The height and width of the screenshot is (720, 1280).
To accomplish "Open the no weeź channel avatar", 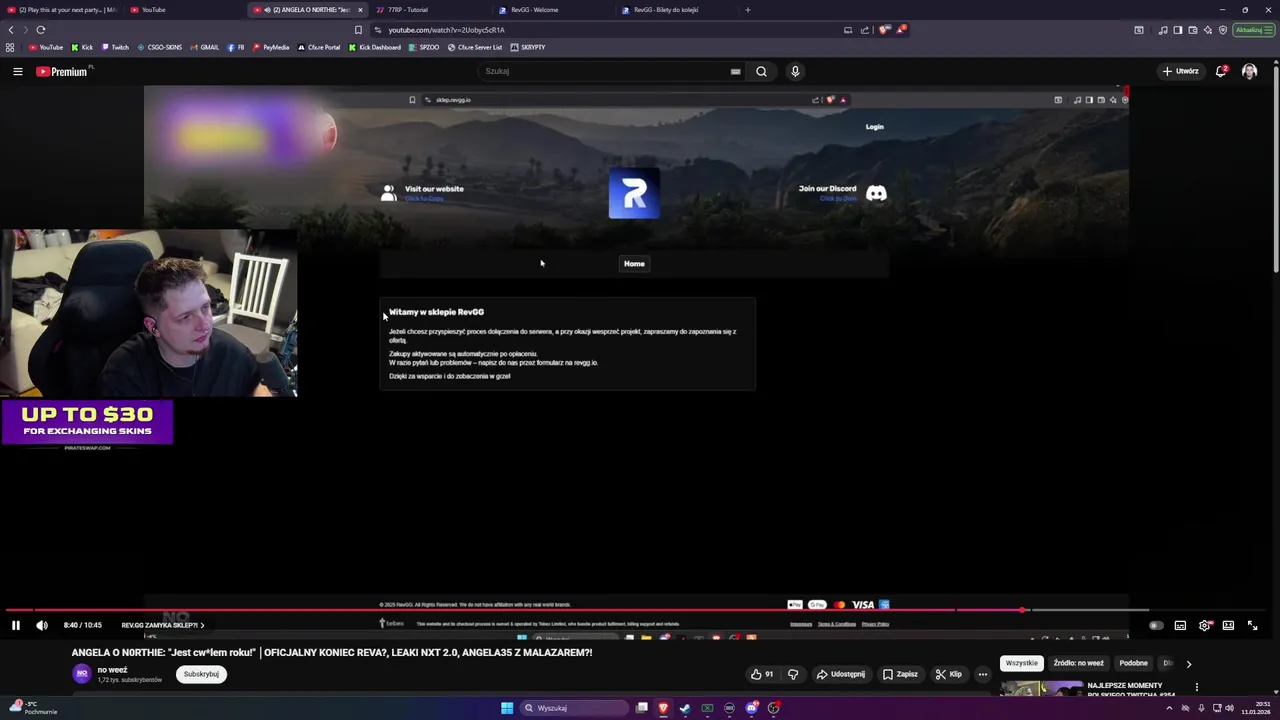I will click(x=81, y=674).
